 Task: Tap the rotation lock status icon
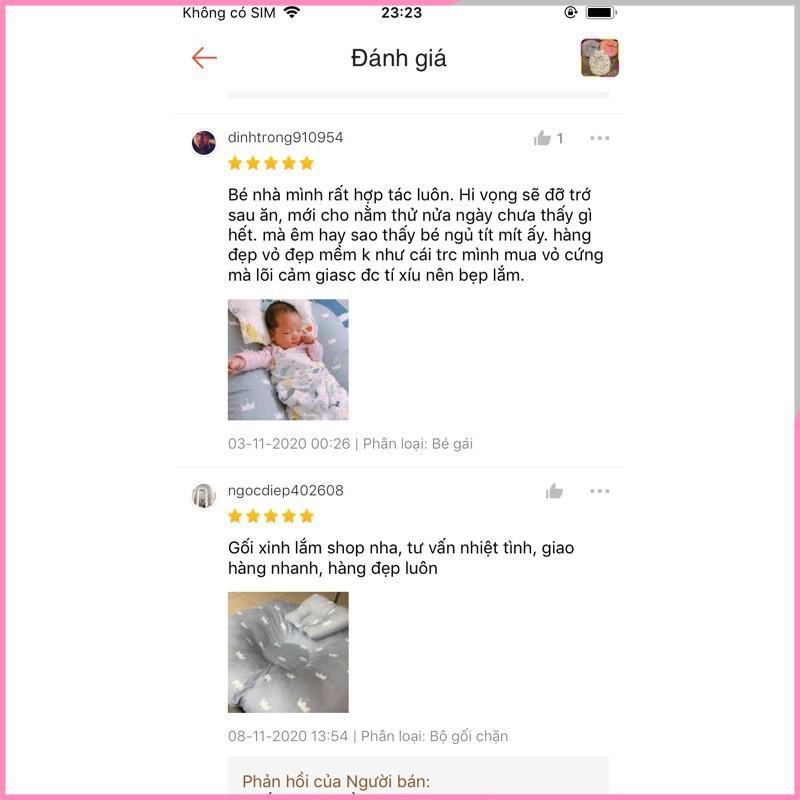click(x=570, y=12)
